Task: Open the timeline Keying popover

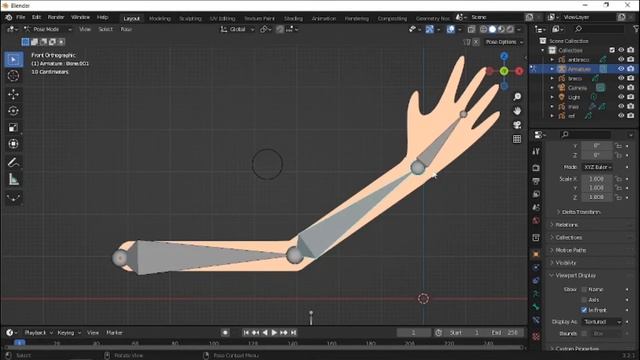Action: [69, 333]
